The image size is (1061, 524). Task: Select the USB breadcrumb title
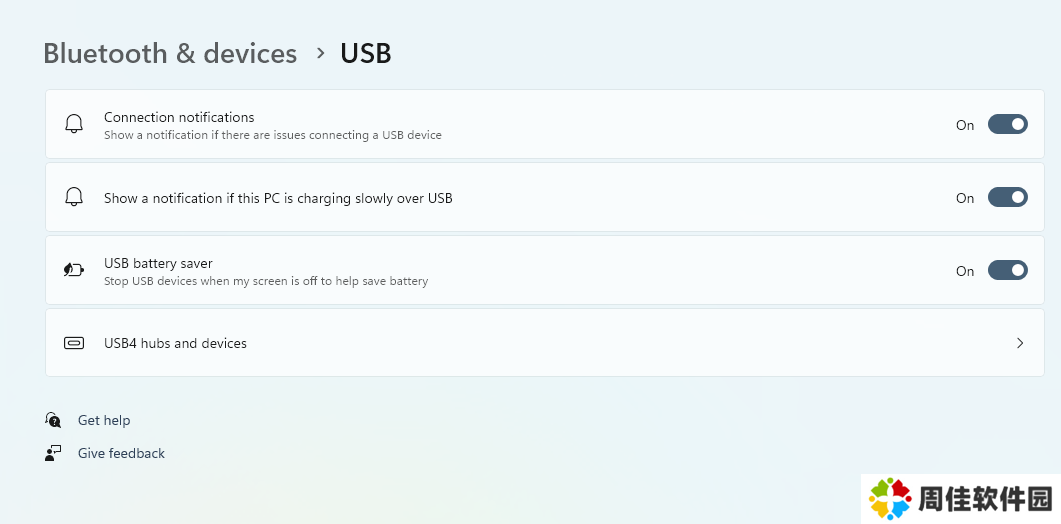click(366, 53)
